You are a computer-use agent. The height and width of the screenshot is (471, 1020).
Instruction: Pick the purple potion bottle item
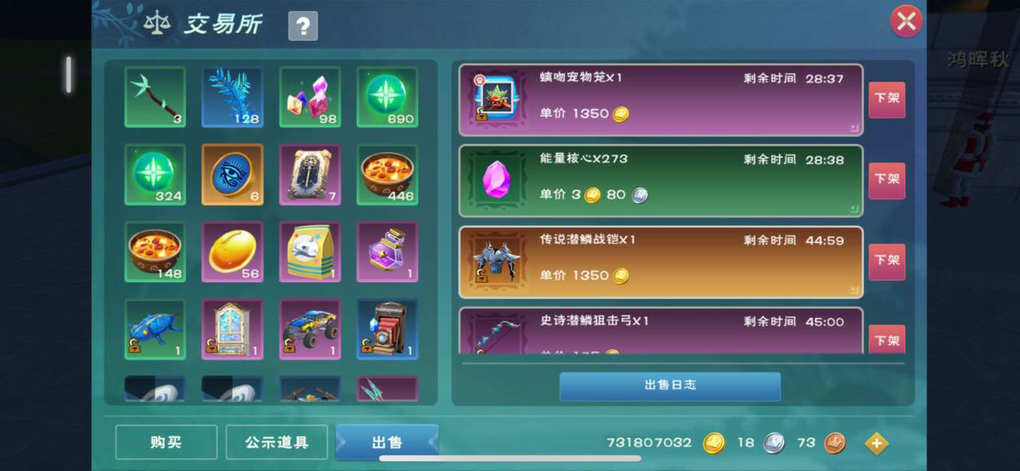pos(387,252)
